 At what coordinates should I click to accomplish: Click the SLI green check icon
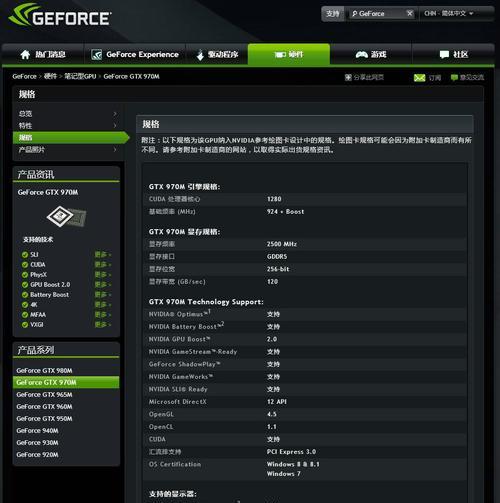pos(25,255)
